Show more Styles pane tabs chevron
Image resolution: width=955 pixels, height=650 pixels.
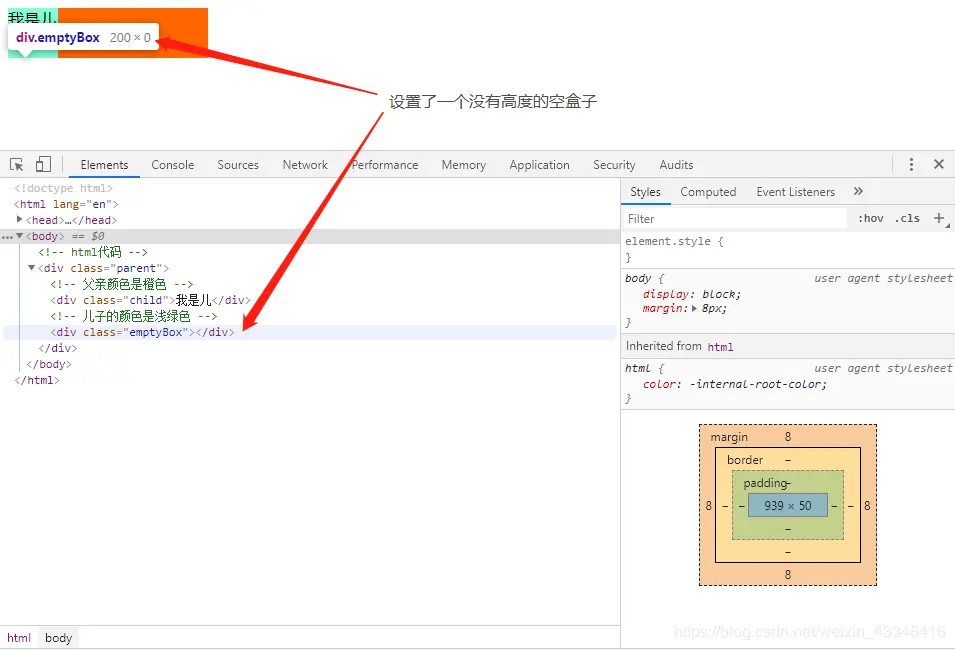pos(858,191)
